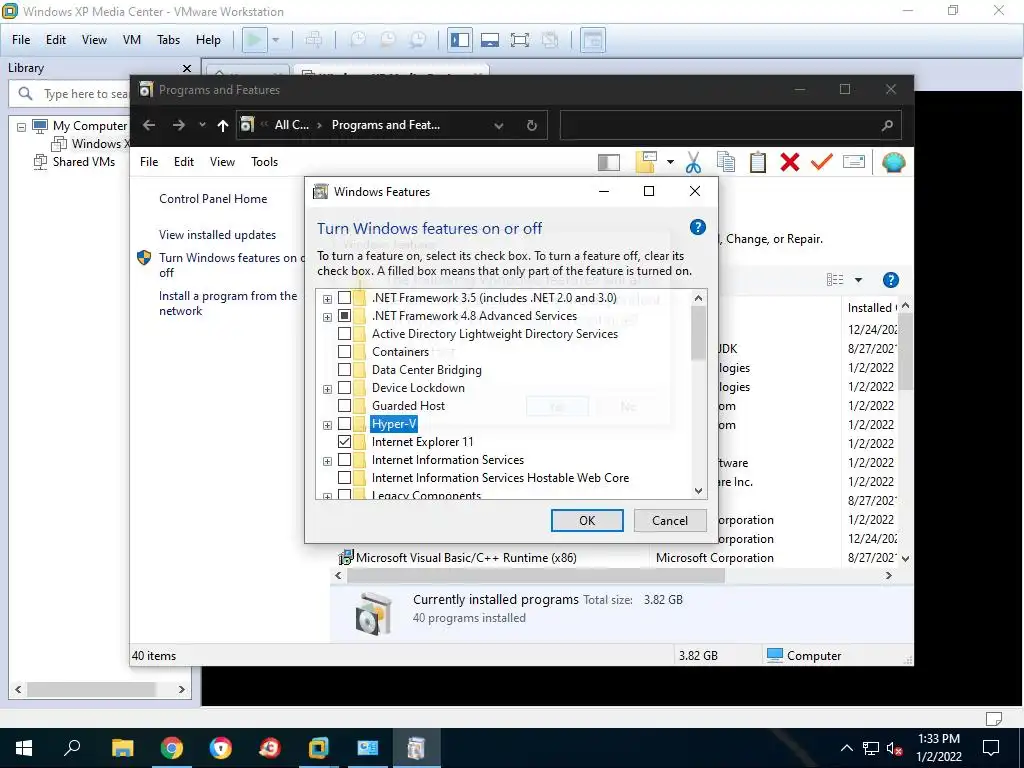Click the Up one level arrow
This screenshot has height=768, width=1024.
coord(223,125)
